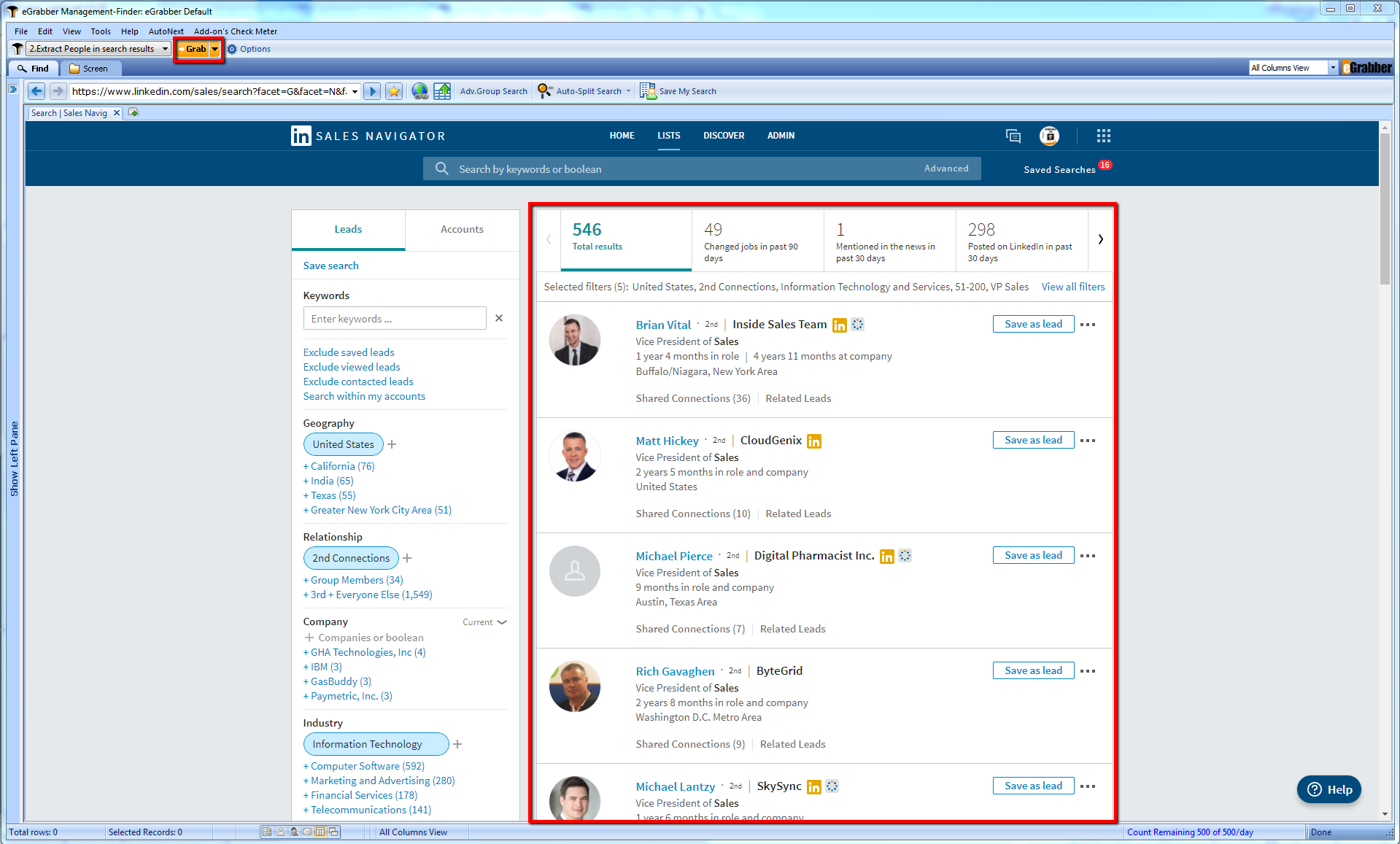Open the AutoNext menu
Screen dimensions: 1400x844
coord(166,31)
